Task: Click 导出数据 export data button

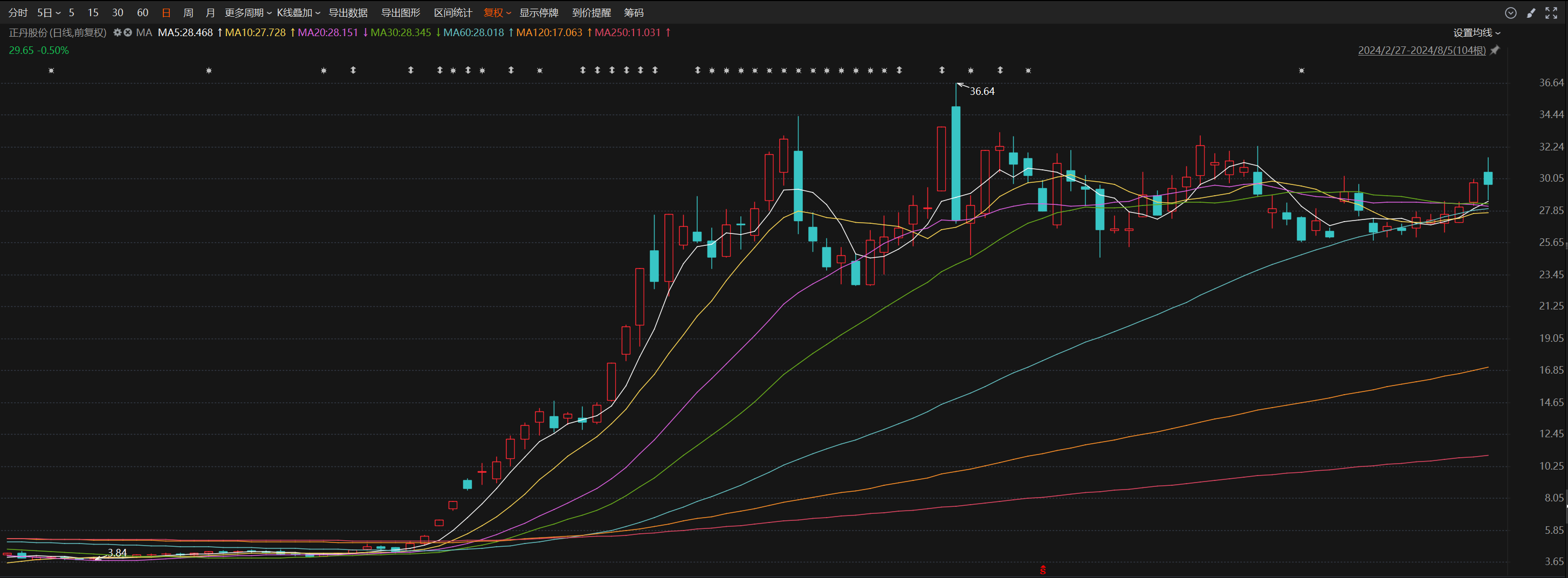Action: [x=348, y=13]
